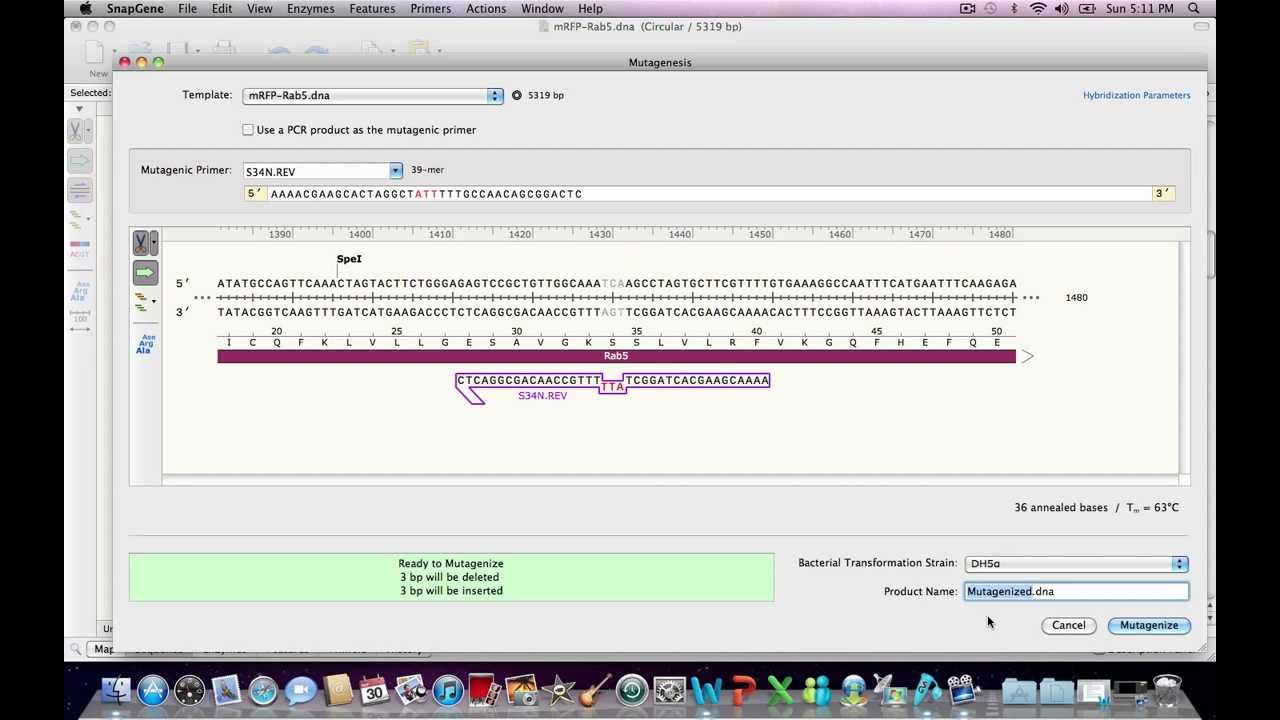Open the File menu
1280x720 pixels.
pos(187,9)
